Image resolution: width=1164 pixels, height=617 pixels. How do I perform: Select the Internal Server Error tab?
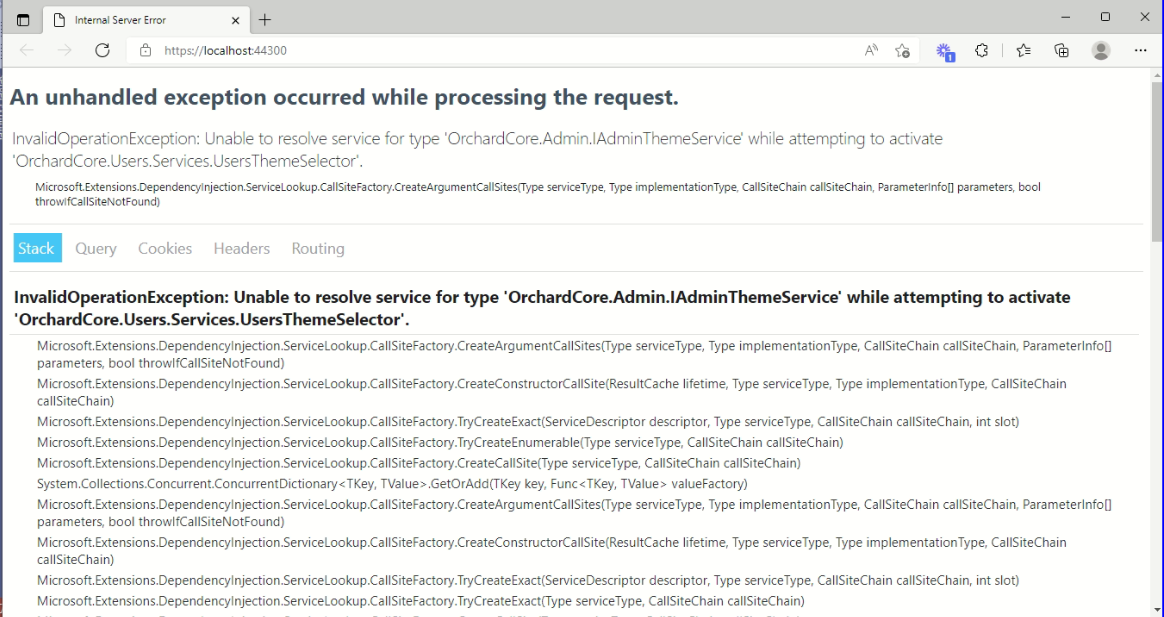[146, 20]
